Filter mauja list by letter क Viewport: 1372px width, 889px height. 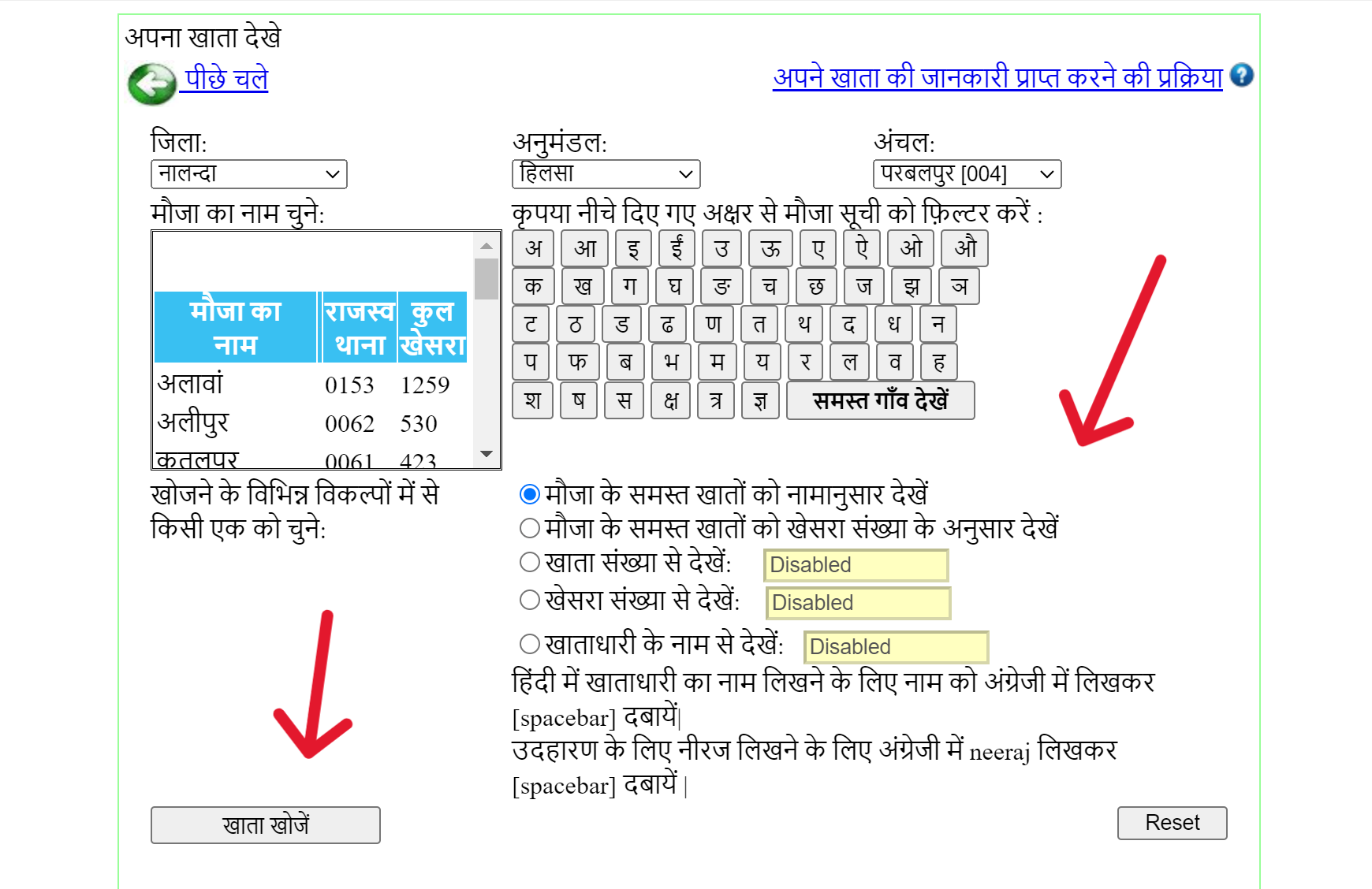tap(532, 286)
